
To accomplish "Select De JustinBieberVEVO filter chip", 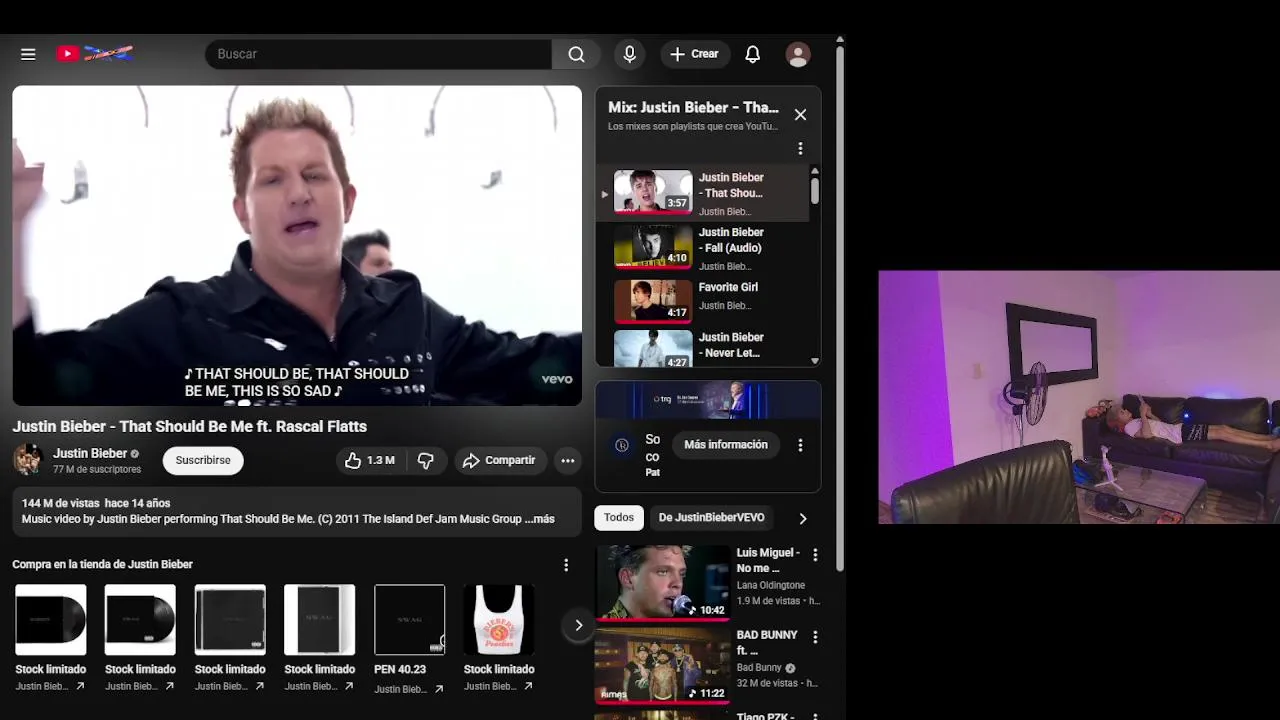I will pyautogui.click(x=711, y=517).
